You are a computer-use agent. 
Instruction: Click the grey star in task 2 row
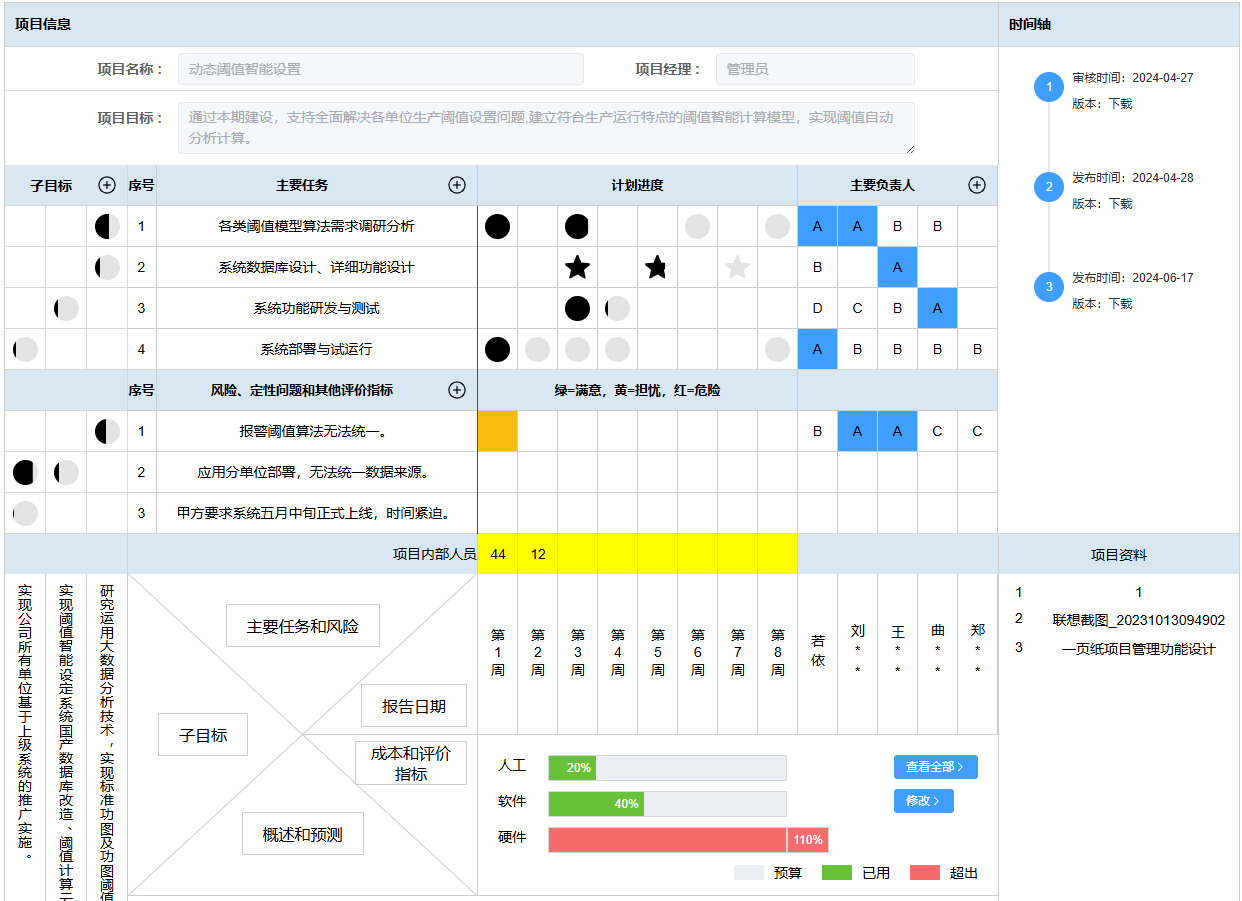point(737,267)
